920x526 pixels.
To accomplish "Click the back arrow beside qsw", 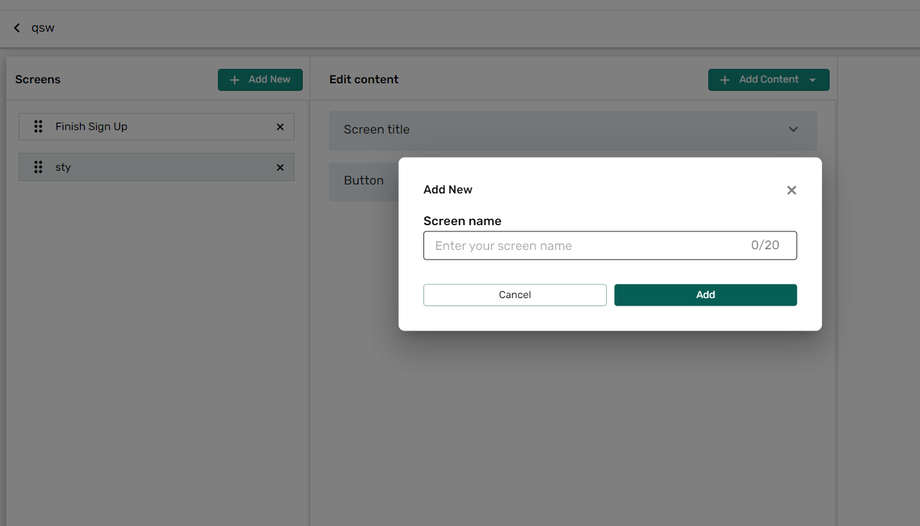I will tap(17, 28).
